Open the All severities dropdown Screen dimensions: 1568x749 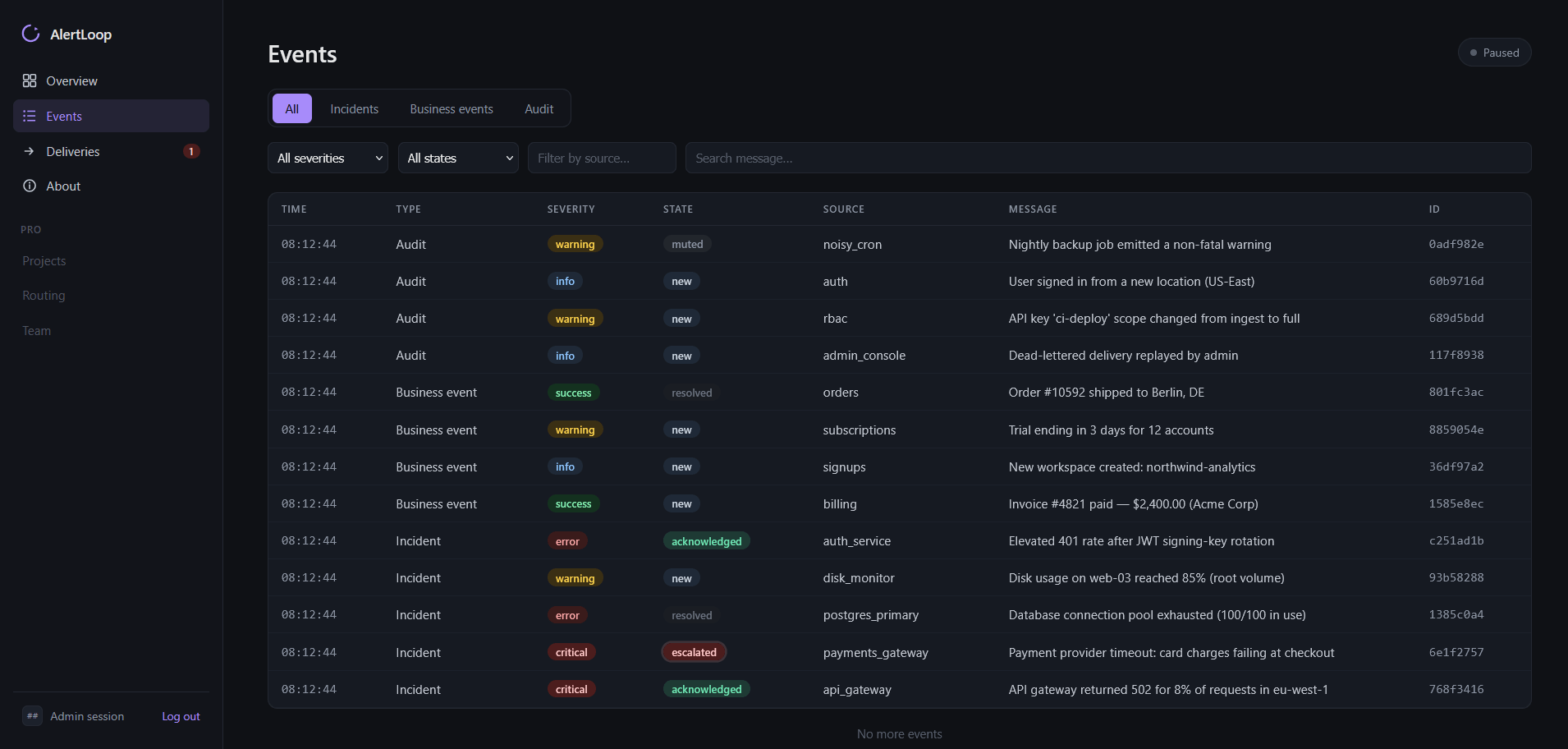click(328, 158)
